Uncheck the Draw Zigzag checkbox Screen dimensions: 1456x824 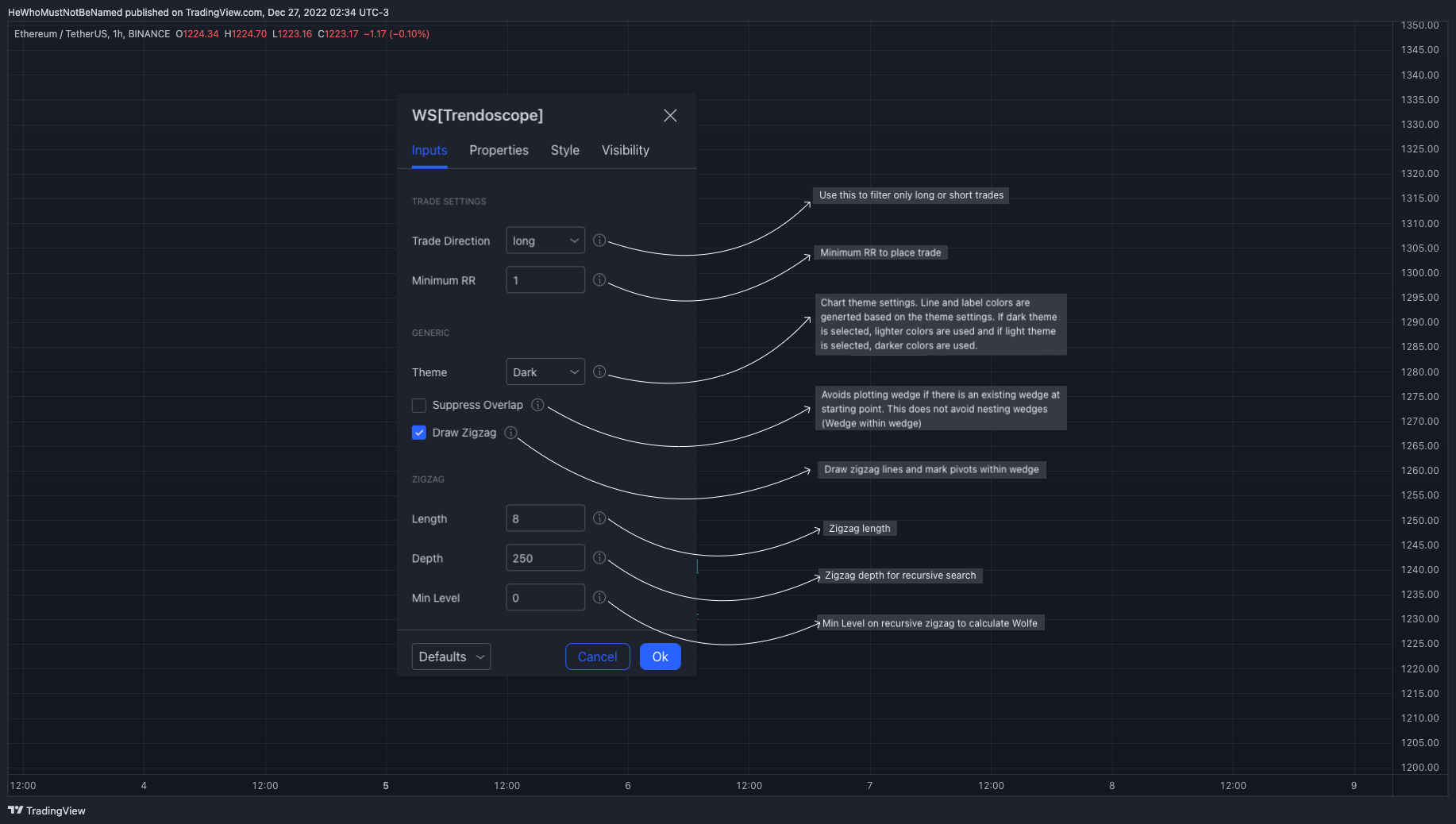(419, 433)
